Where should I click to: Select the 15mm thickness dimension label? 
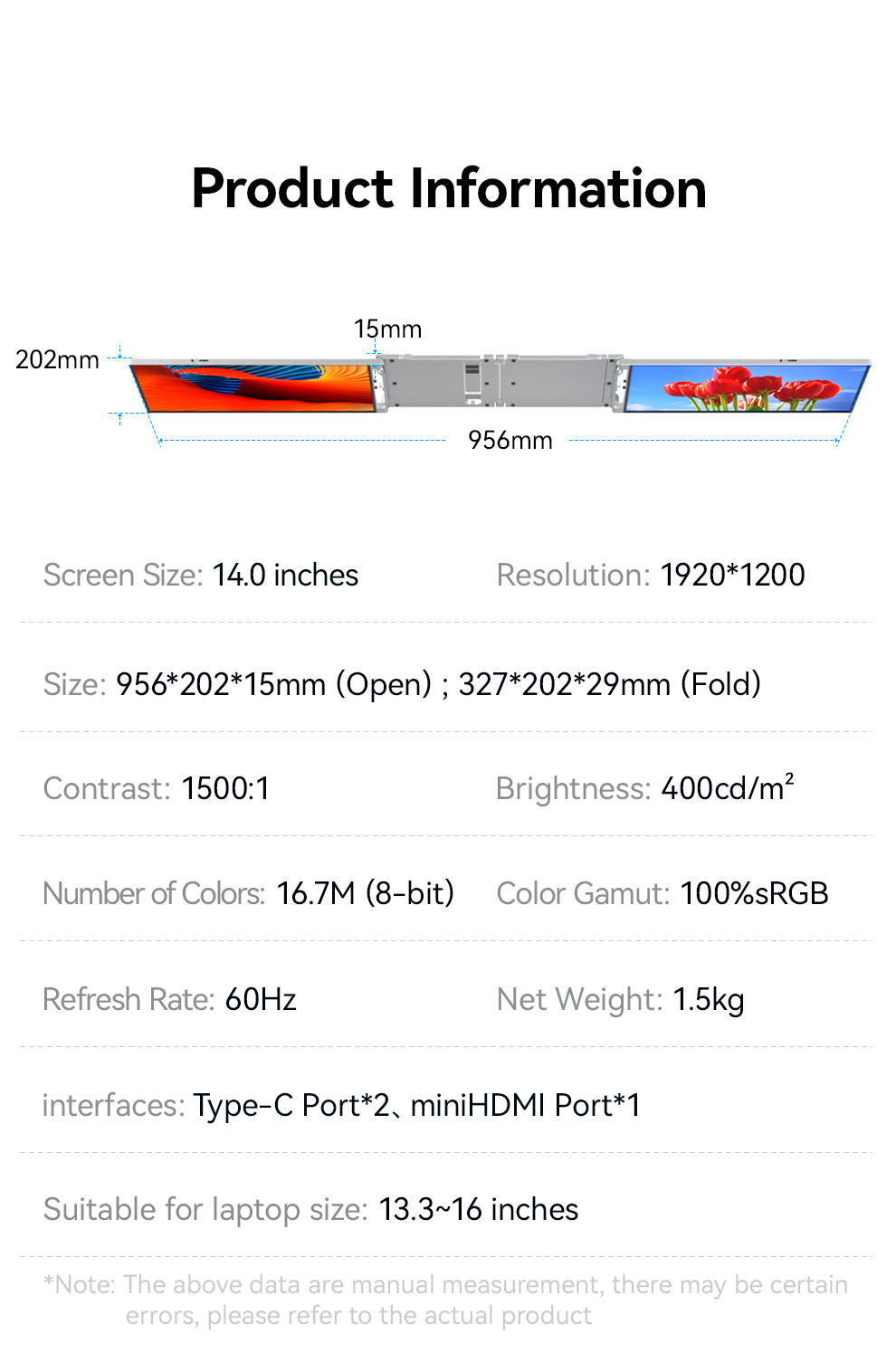tap(387, 329)
